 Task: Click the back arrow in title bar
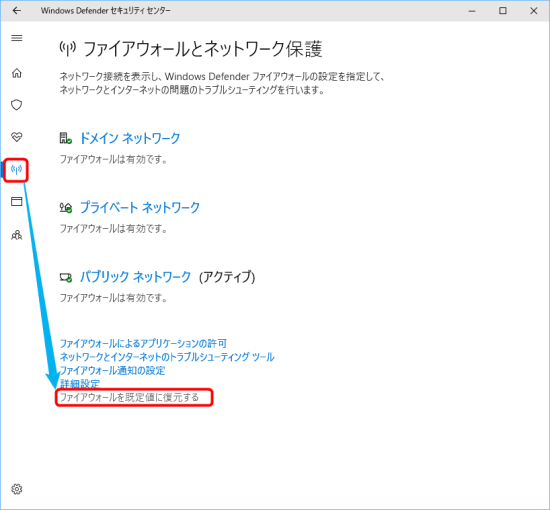point(16,11)
